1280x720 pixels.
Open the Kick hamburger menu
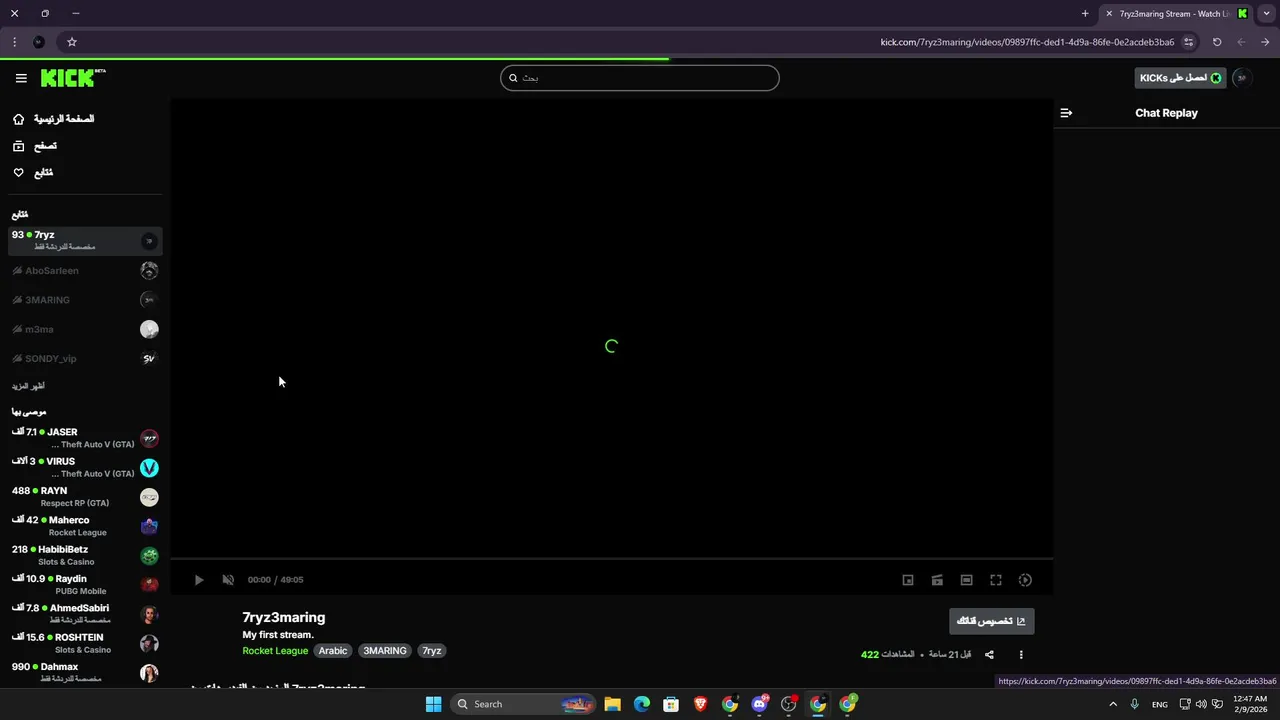click(x=21, y=78)
